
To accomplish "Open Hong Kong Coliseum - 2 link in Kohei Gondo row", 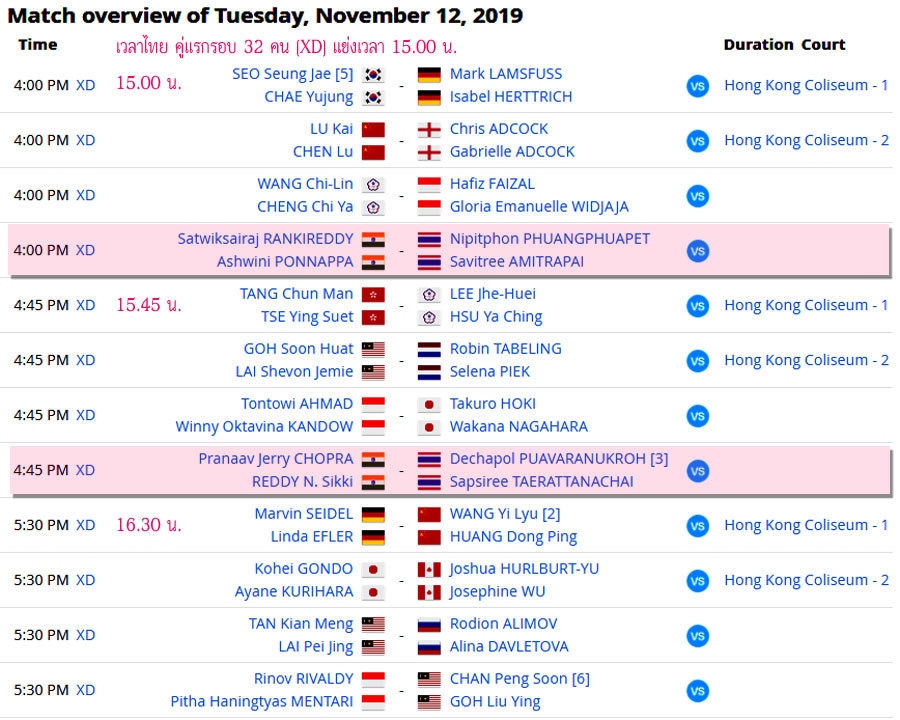I will coord(806,580).
